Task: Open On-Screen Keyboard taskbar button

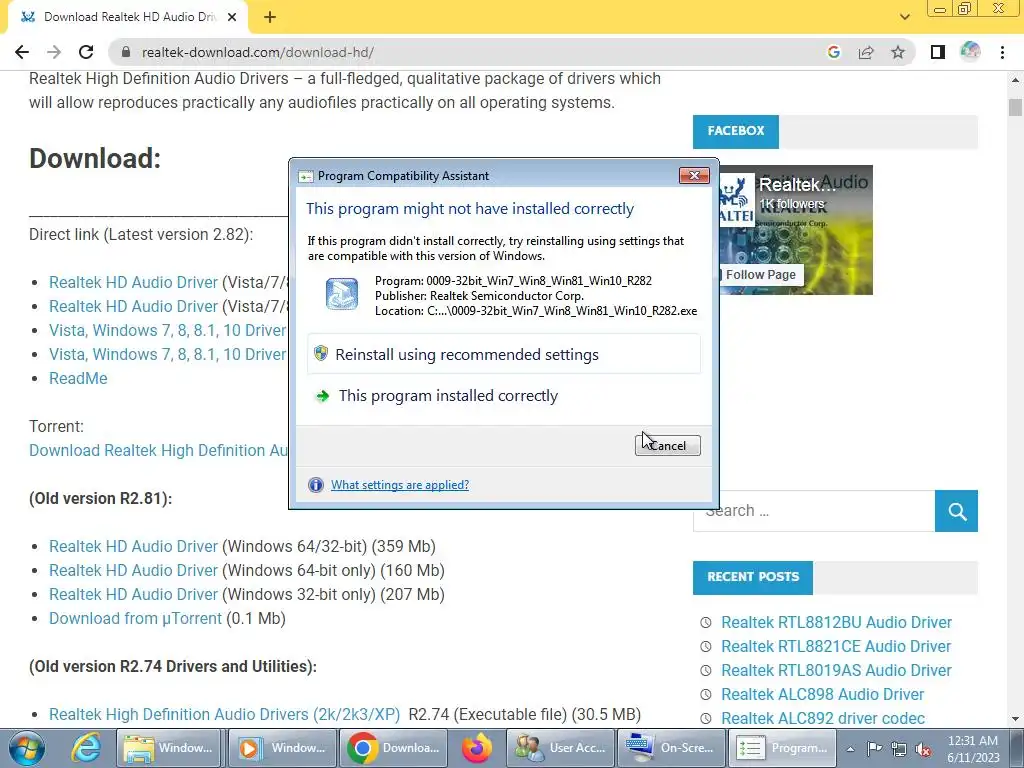Action: pyautogui.click(x=671, y=748)
